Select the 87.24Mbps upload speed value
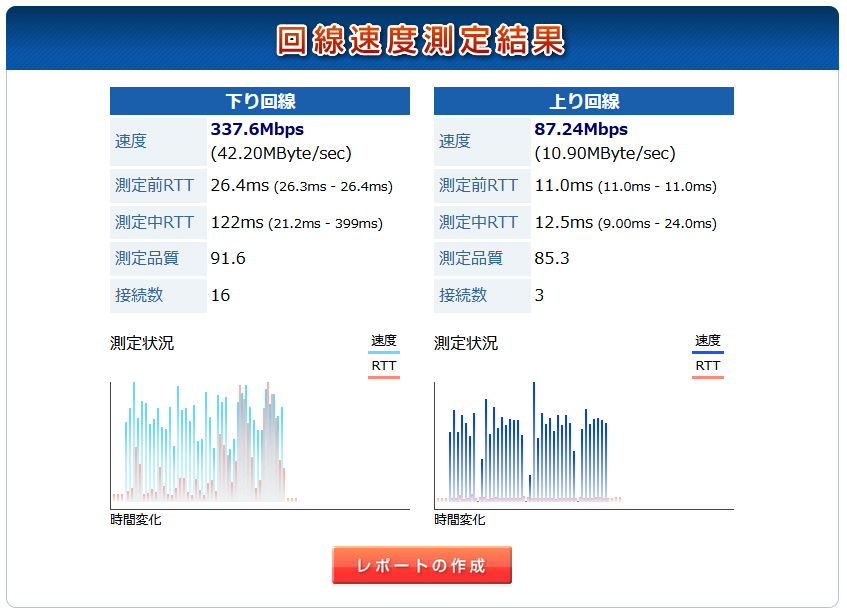 coord(581,129)
